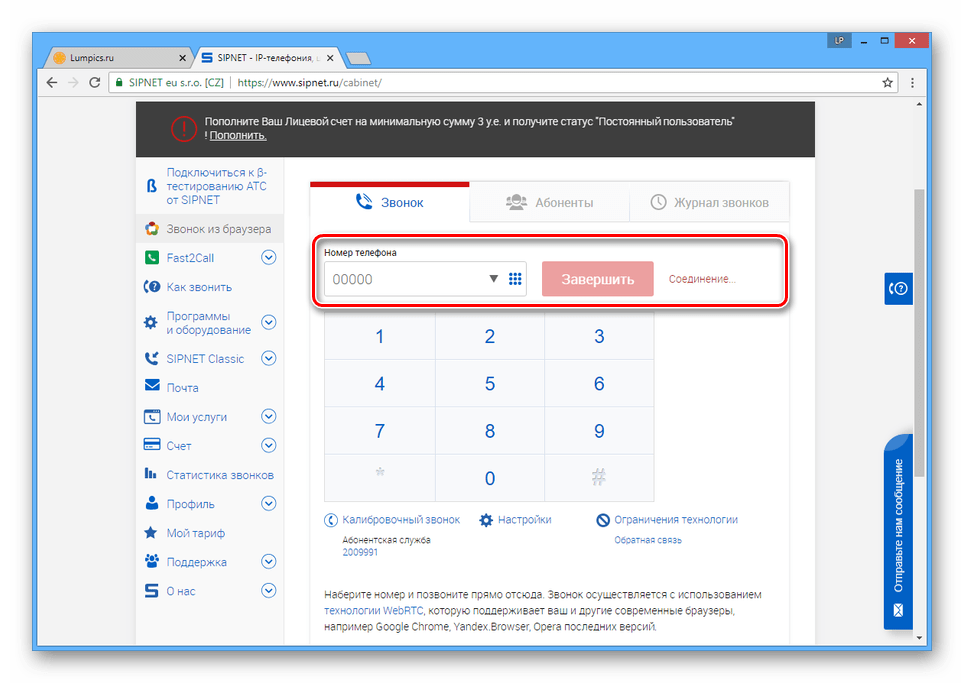Click the page vertical scrollbar

[x=919, y=332]
